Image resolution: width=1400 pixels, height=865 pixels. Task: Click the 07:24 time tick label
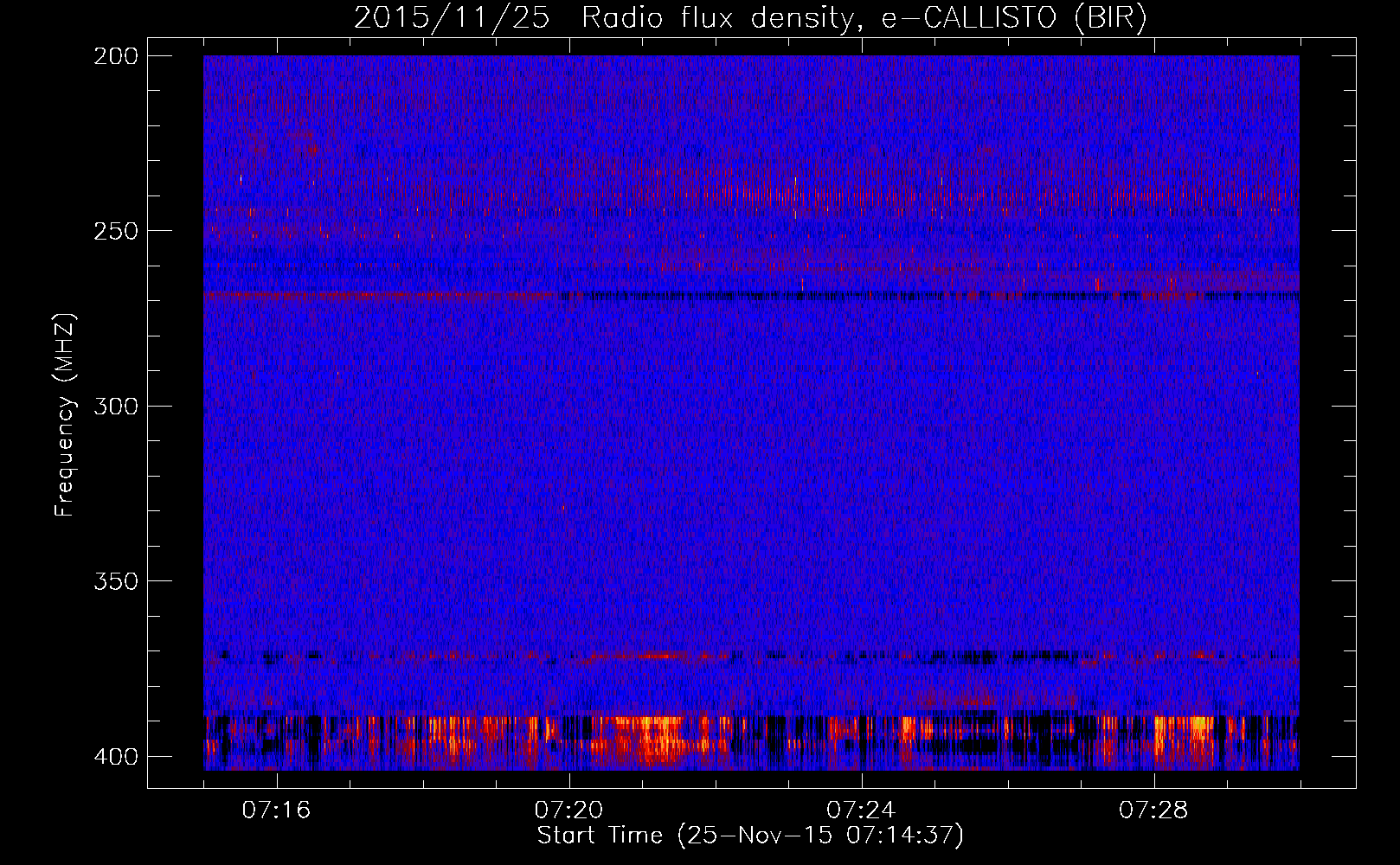pyautogui.click(x=862, y=811)
